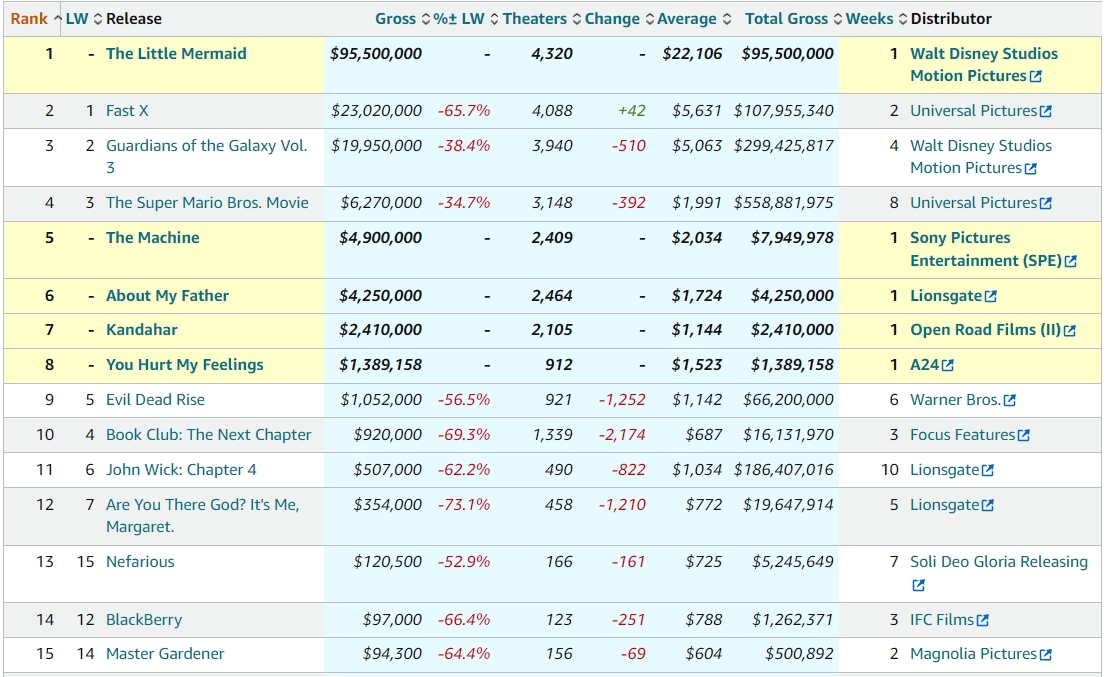Click the Distributor column header

[x=951, y=19]
